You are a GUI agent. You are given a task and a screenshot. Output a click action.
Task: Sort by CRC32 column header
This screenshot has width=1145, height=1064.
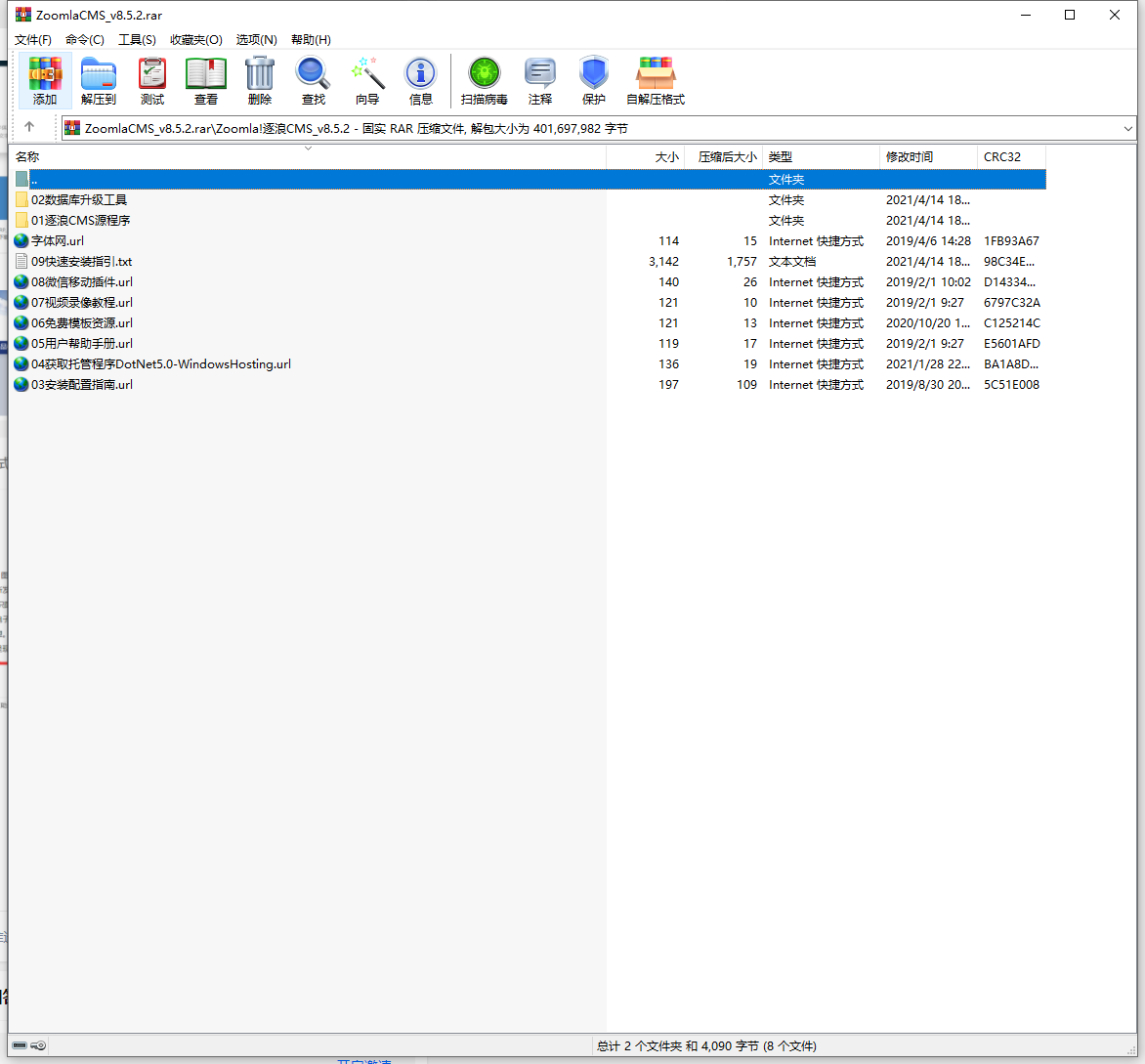click(x=1012, y=157)
